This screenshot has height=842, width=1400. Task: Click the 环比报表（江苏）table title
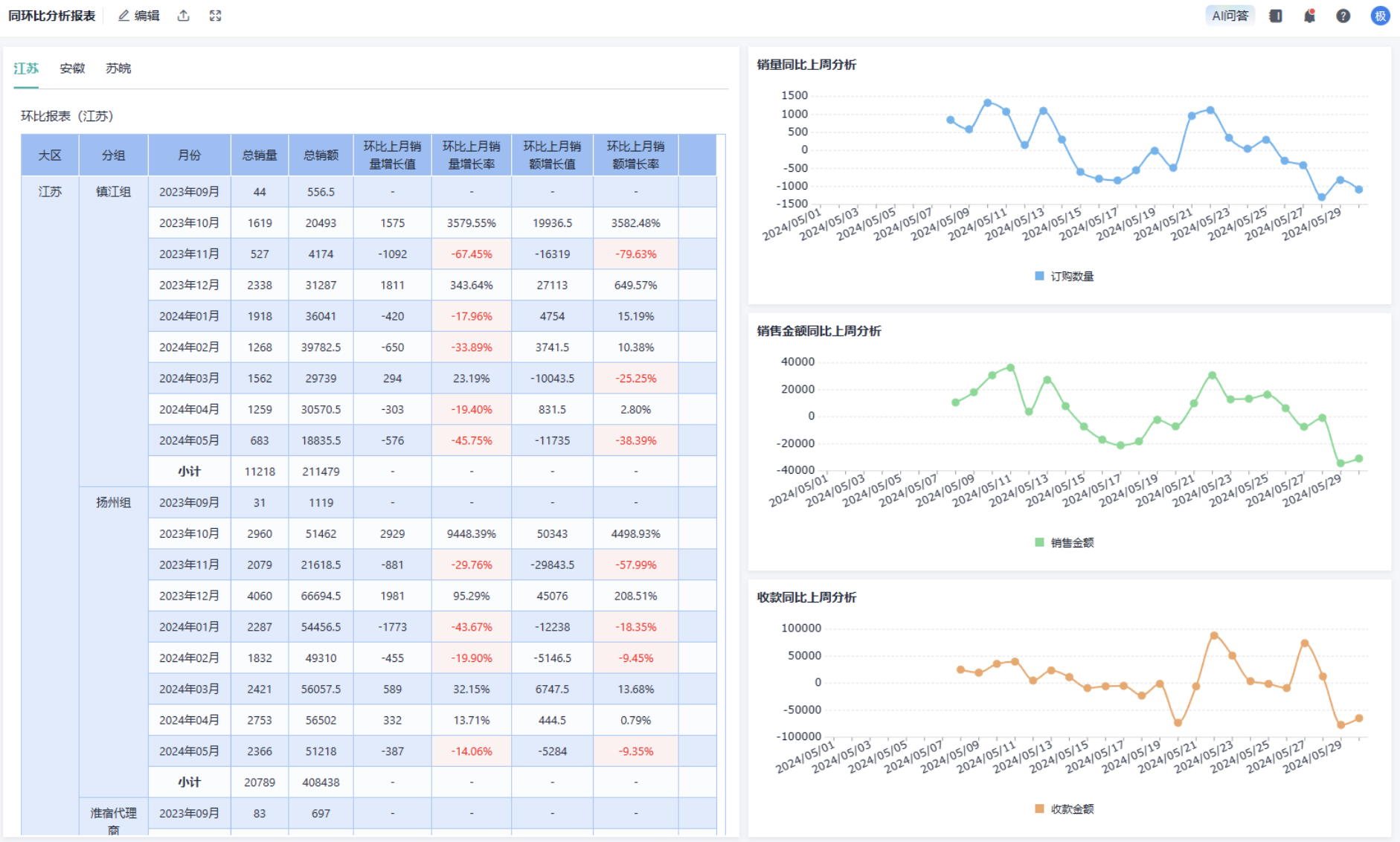coord(67,116)
